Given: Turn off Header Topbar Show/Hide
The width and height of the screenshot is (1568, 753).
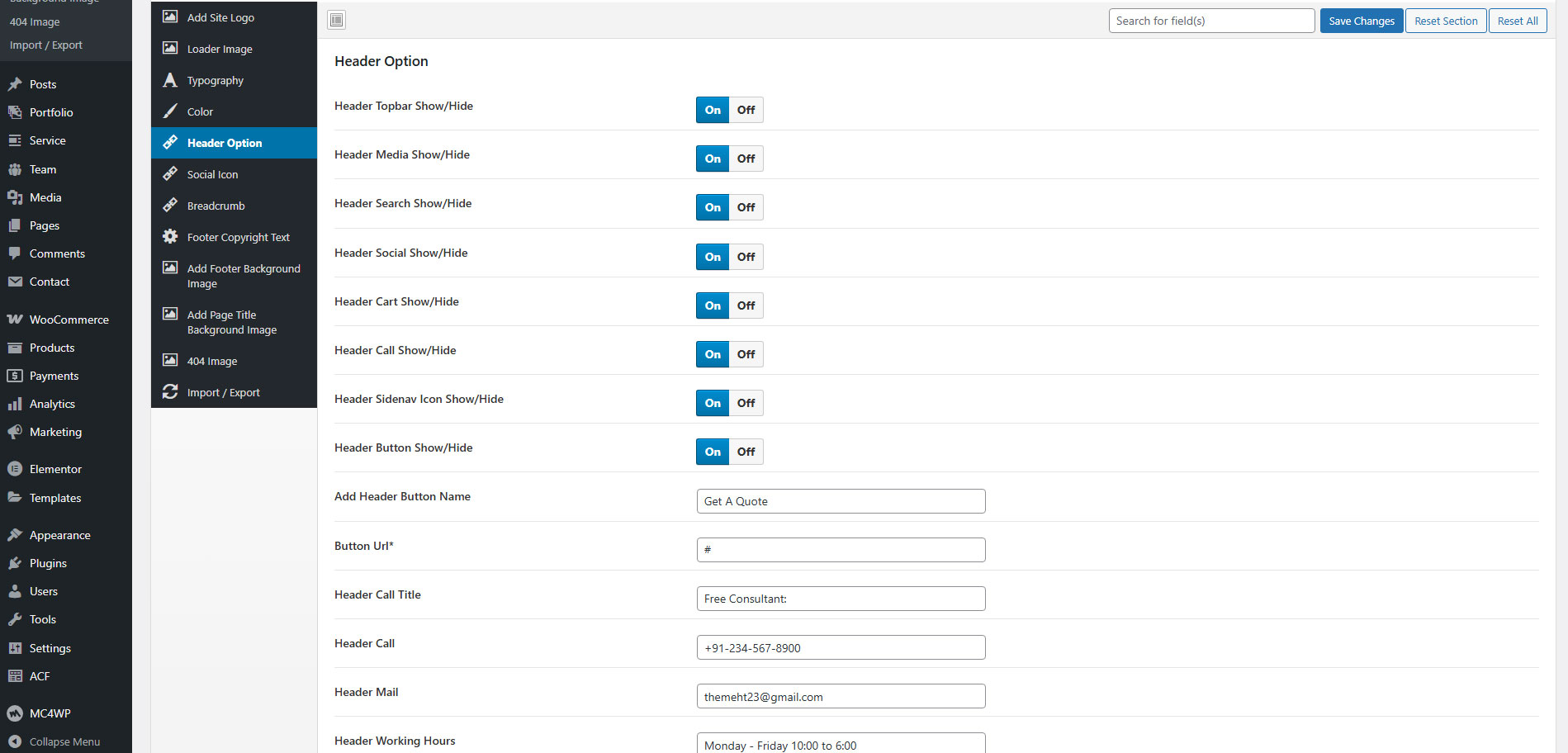Looking at the screenshot, I should click(x=746, y=110).
